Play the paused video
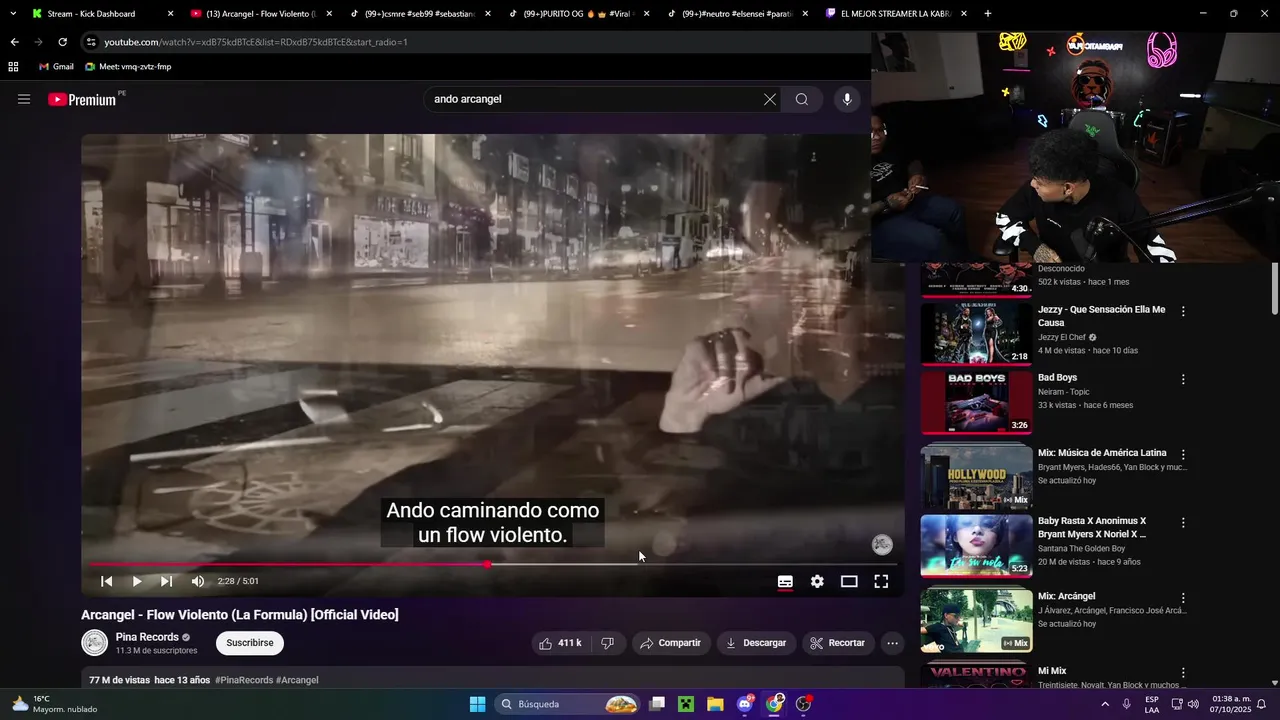Image resolution: width=1280 pixels, height=720 pixels. 137,581
